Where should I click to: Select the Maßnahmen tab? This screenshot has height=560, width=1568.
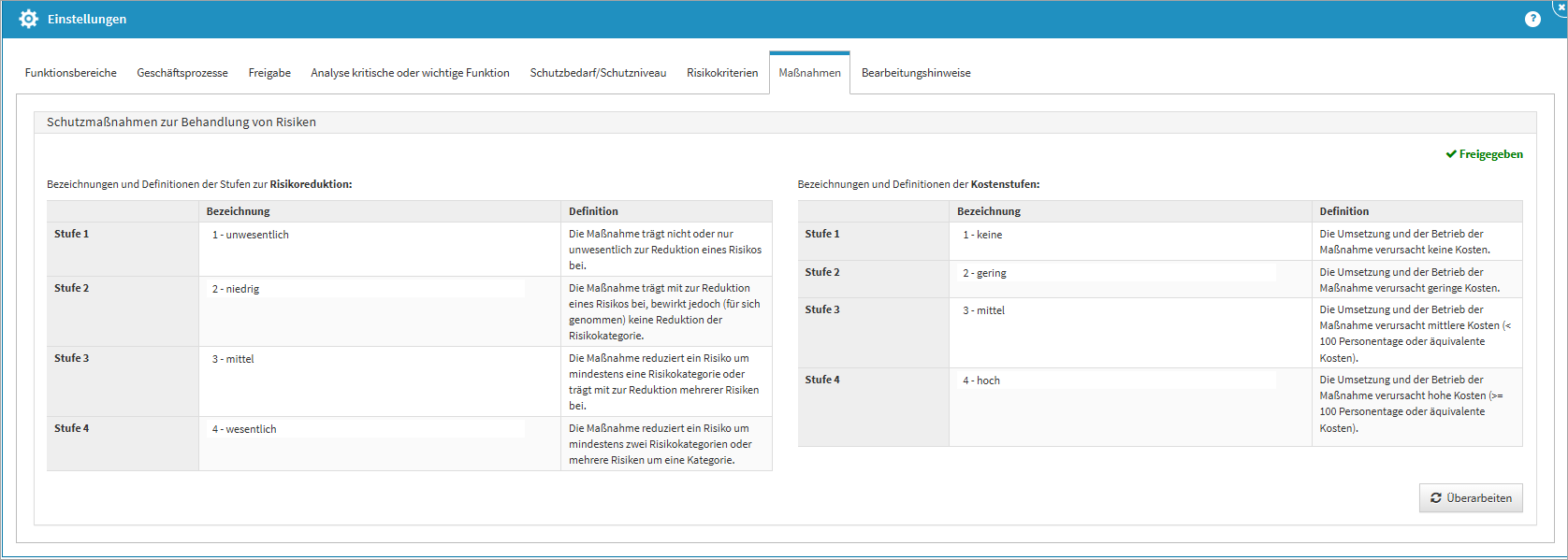(x=809, y=73)
